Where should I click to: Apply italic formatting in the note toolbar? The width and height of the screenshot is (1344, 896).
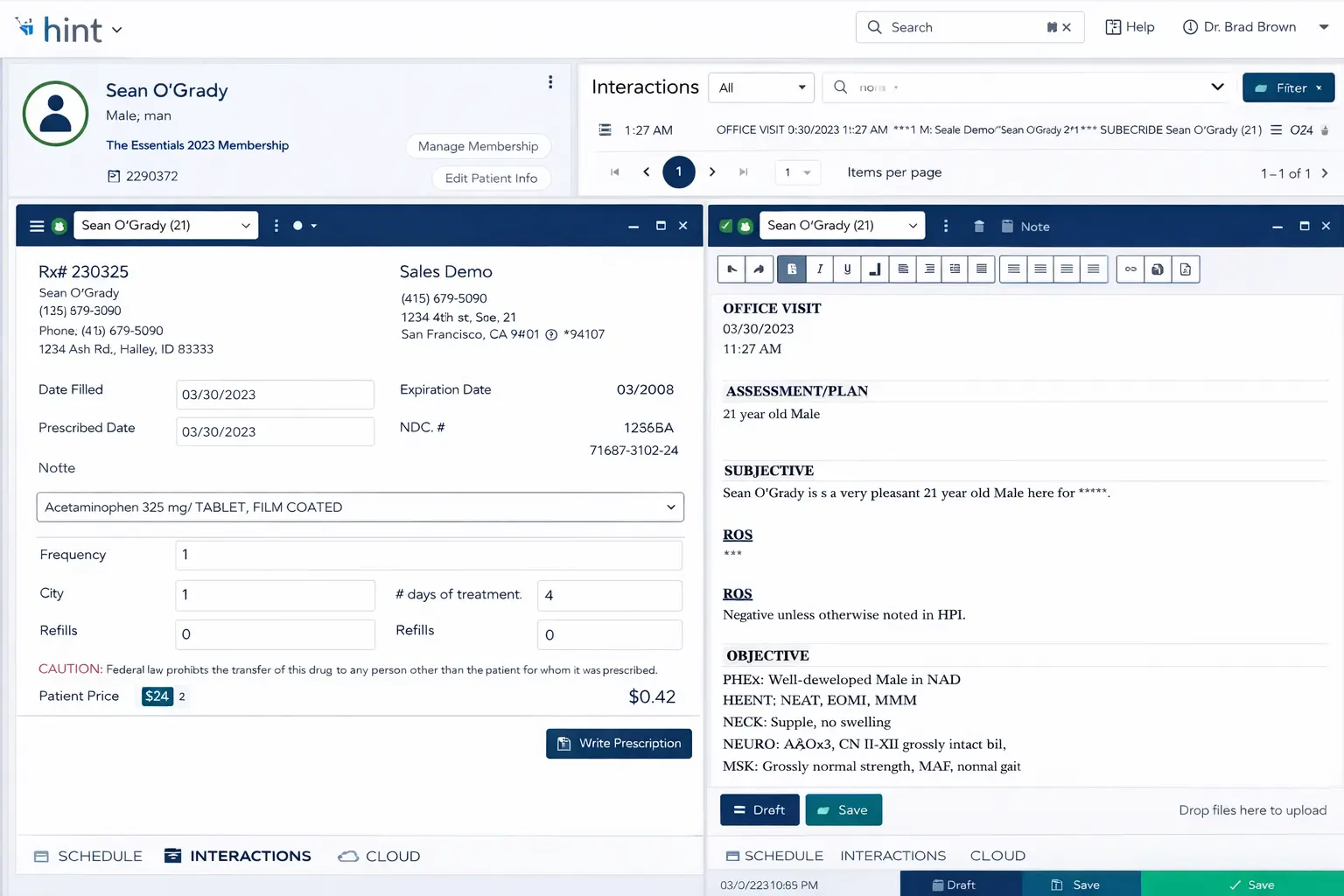coord(820,269)
